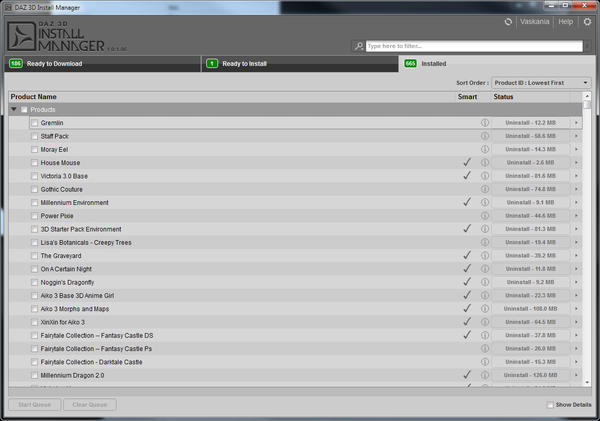Open info icon for Noggin's Dragonfly
600x421 pixels.
485,282
